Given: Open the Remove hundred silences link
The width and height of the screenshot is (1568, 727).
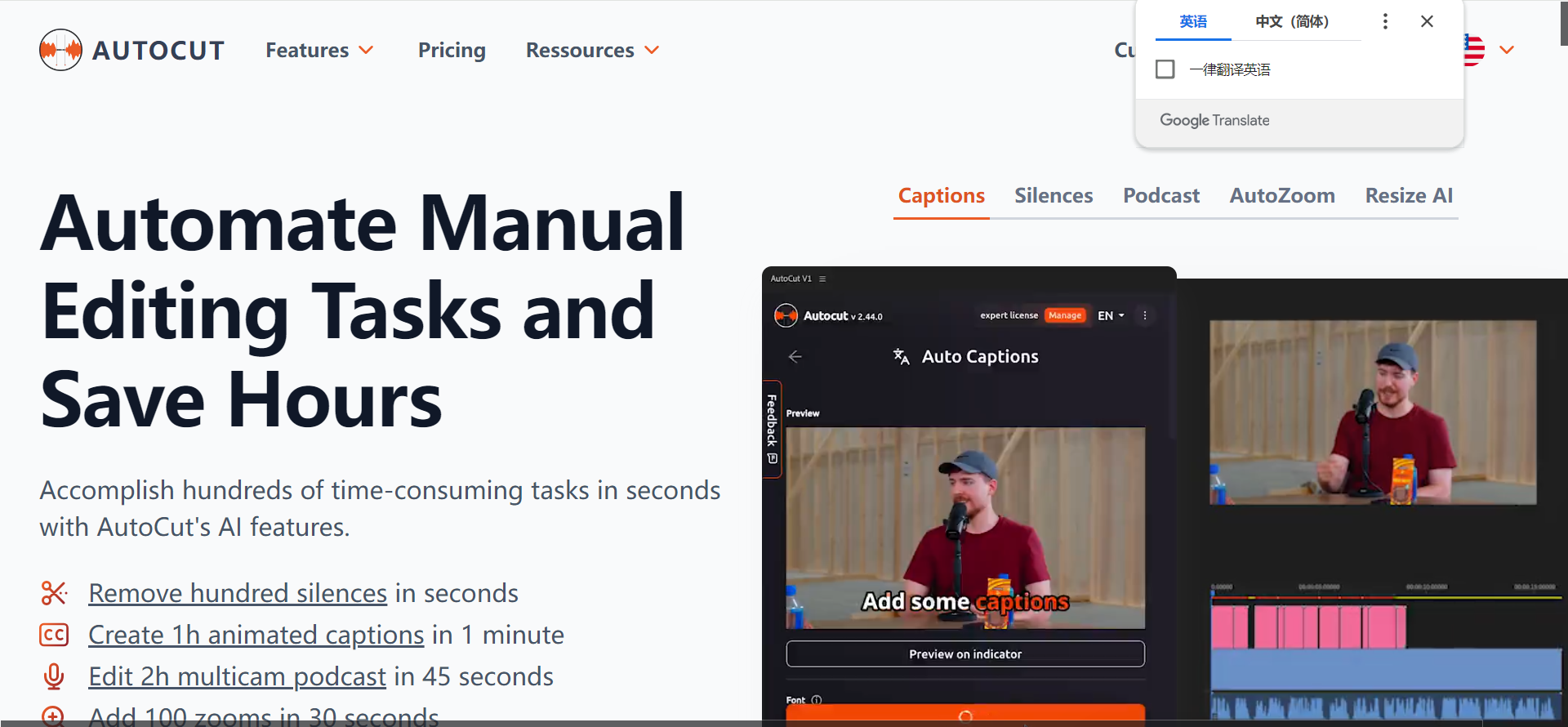Looking at the screenshot, I should [x=238, y=593].
